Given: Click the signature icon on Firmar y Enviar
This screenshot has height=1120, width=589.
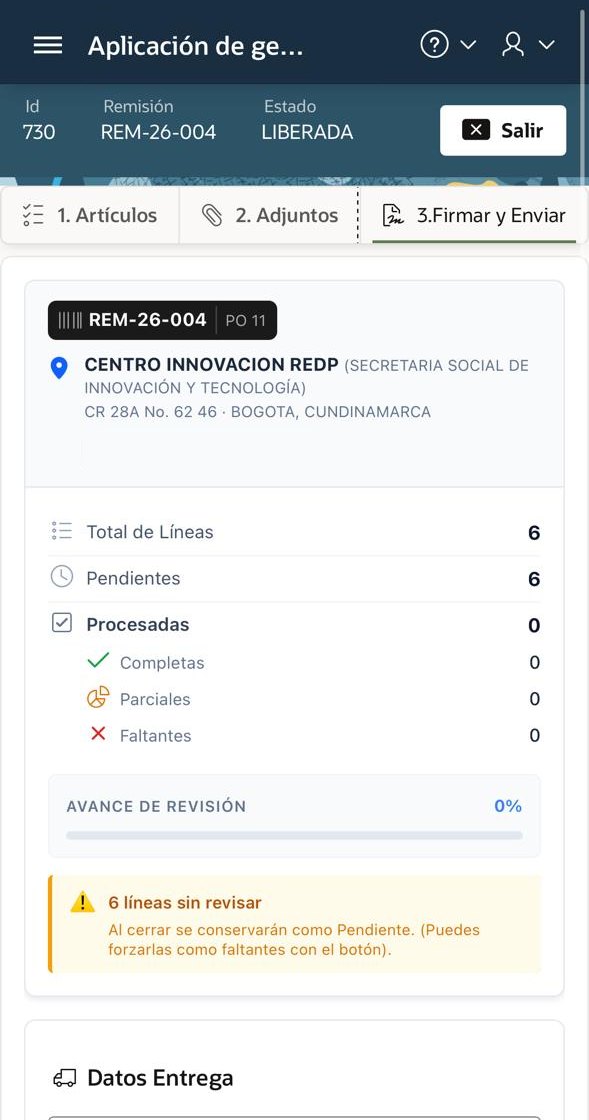Looking at the screenshot, I should pyautogui.click(x=393, y=215).
